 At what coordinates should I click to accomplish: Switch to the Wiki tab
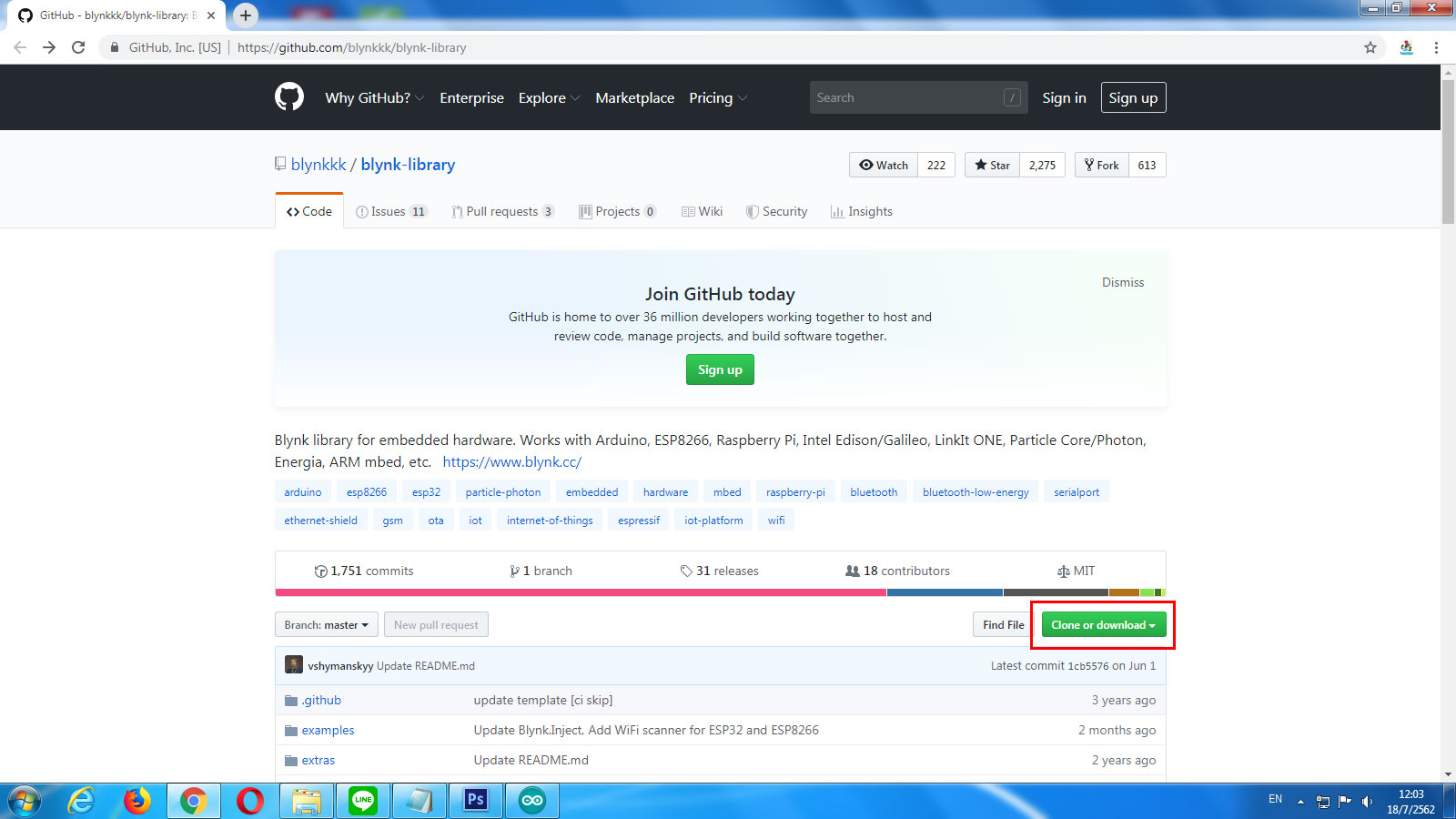pyautogui.click(x=702, y=211)
